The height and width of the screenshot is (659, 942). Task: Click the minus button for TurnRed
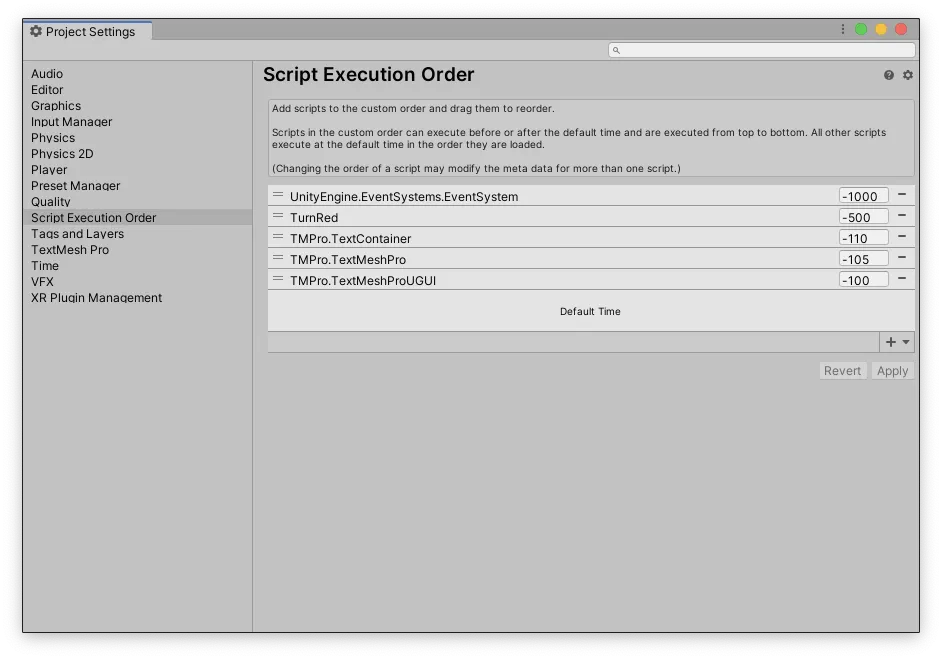point(902,216)
